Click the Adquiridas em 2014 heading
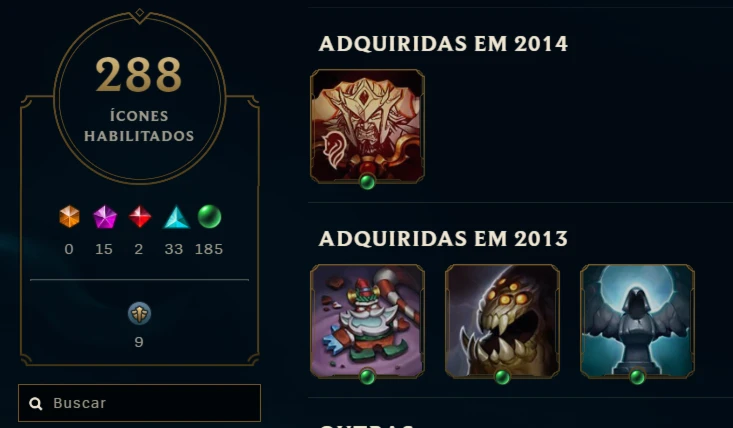 pyautogui.click(x=443, y=44)
